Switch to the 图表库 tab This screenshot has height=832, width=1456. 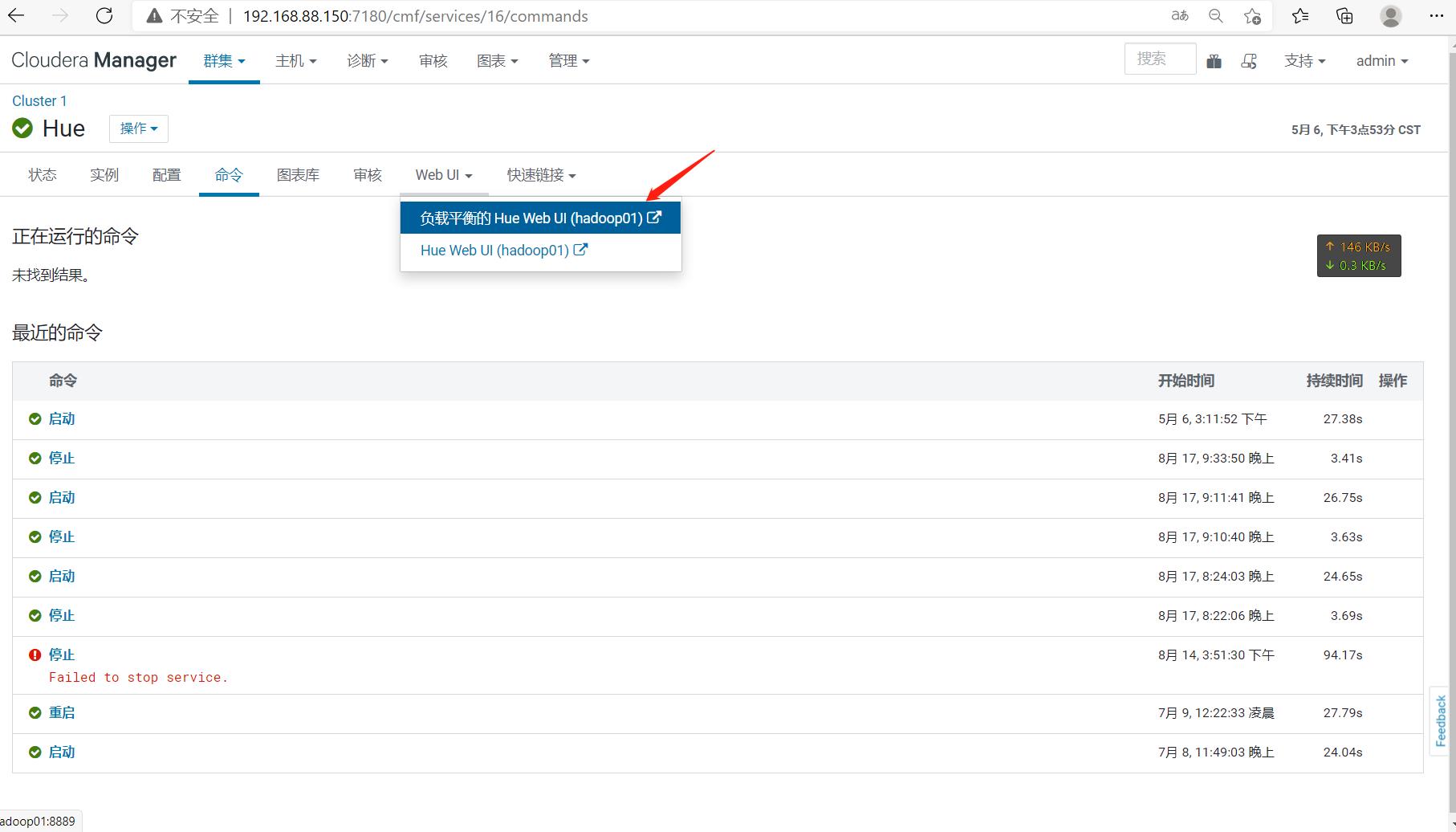pos(298,175)
